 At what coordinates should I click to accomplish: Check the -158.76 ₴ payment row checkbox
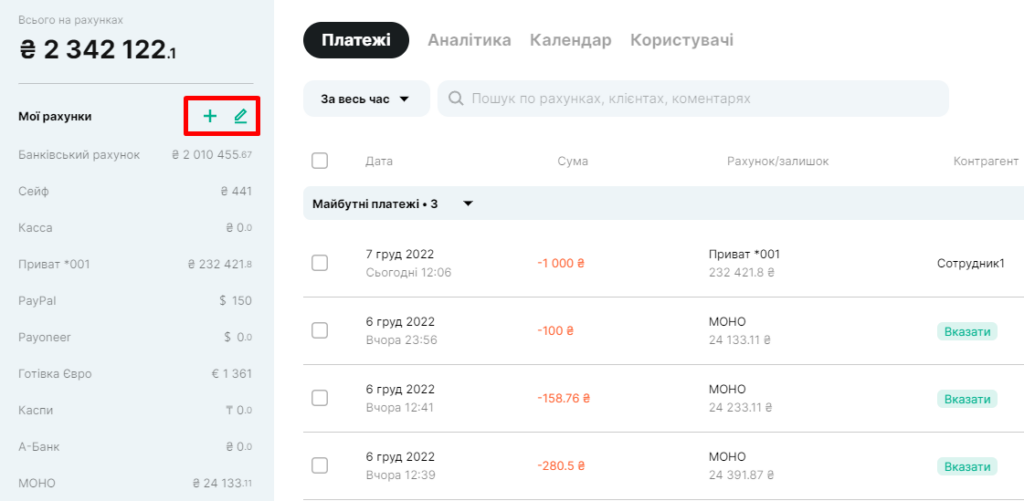[320, 398]
